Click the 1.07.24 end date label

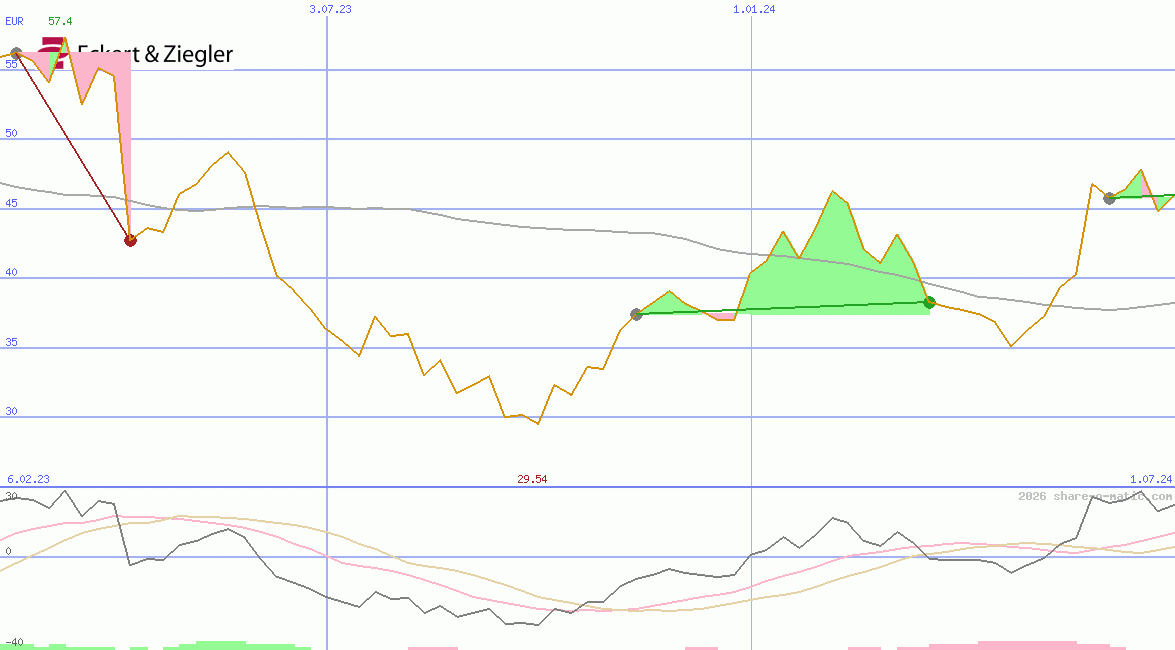[x=1150, y=479]
